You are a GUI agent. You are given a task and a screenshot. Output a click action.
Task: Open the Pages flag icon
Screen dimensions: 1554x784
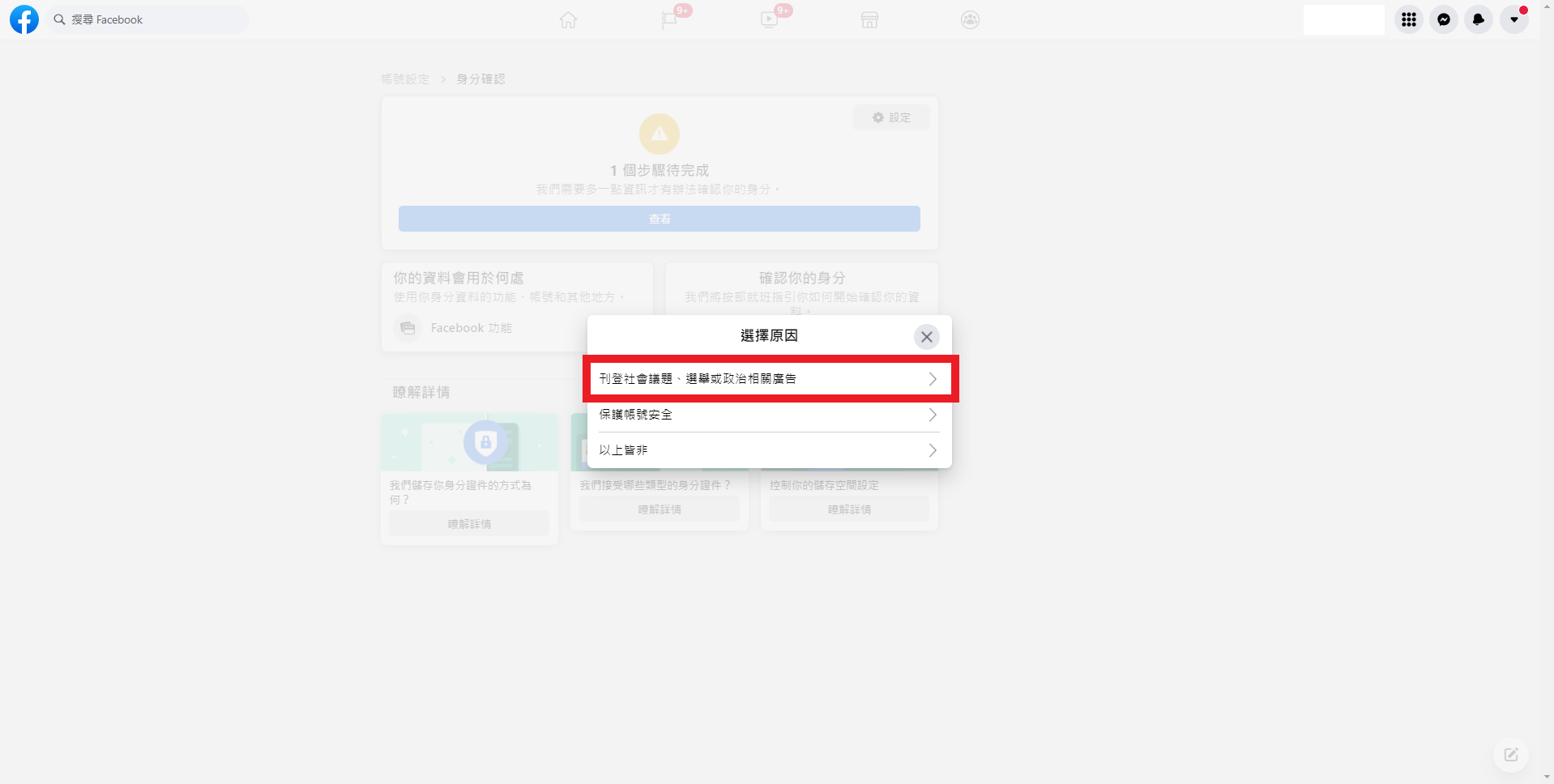[669, 20]
